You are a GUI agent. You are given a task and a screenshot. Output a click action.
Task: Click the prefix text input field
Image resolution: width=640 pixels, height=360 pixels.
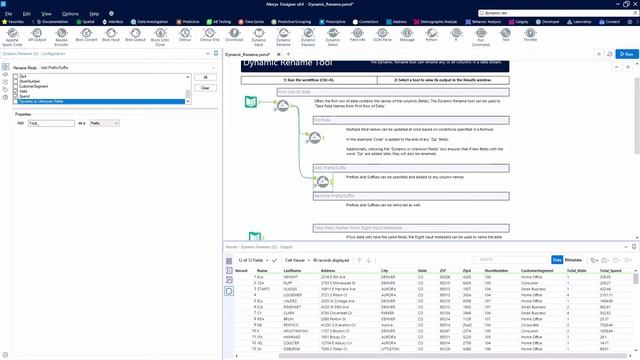pyautogui.click(x=51, y=123)
